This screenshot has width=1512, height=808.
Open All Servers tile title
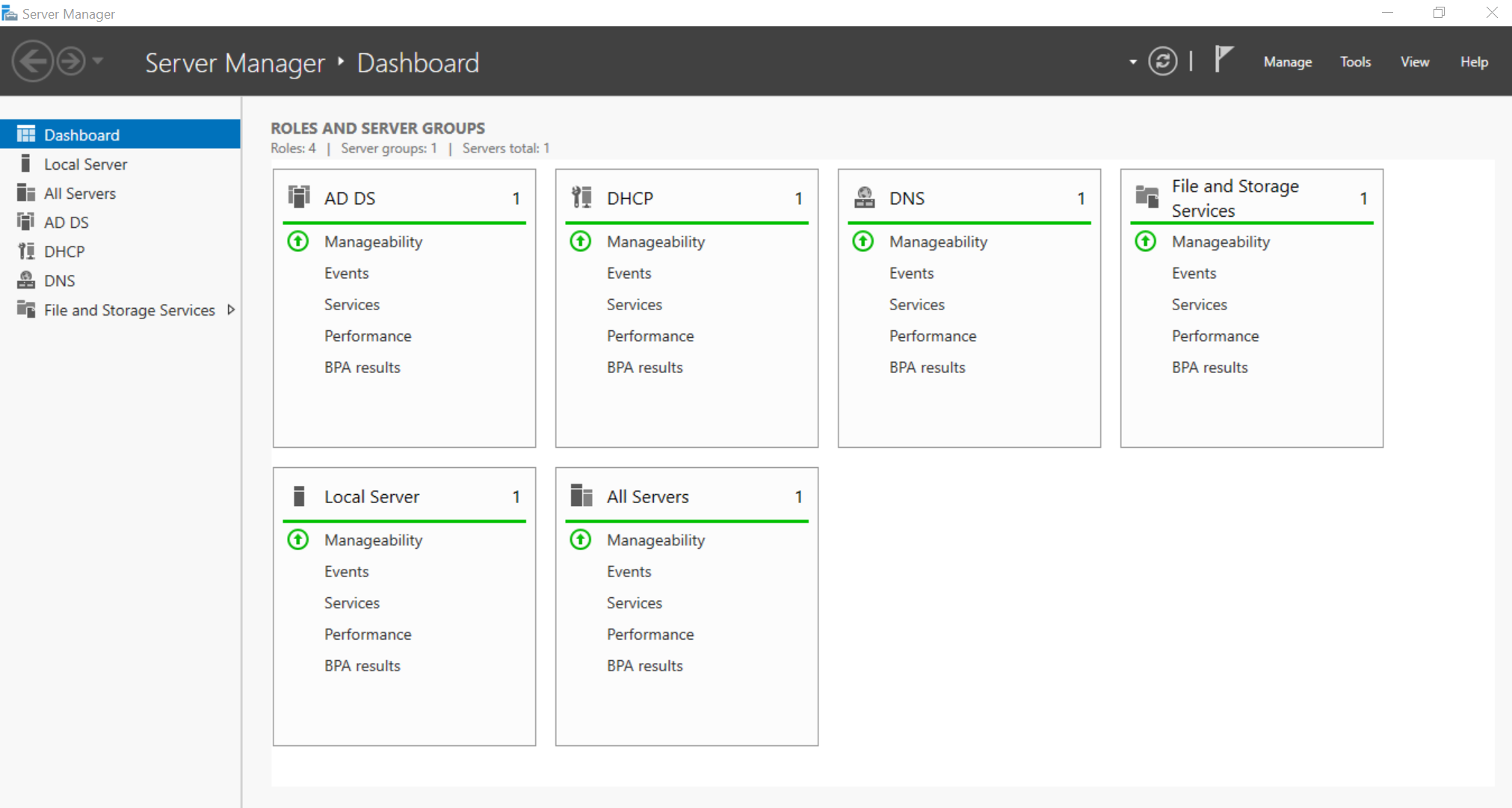pos(647,496)
